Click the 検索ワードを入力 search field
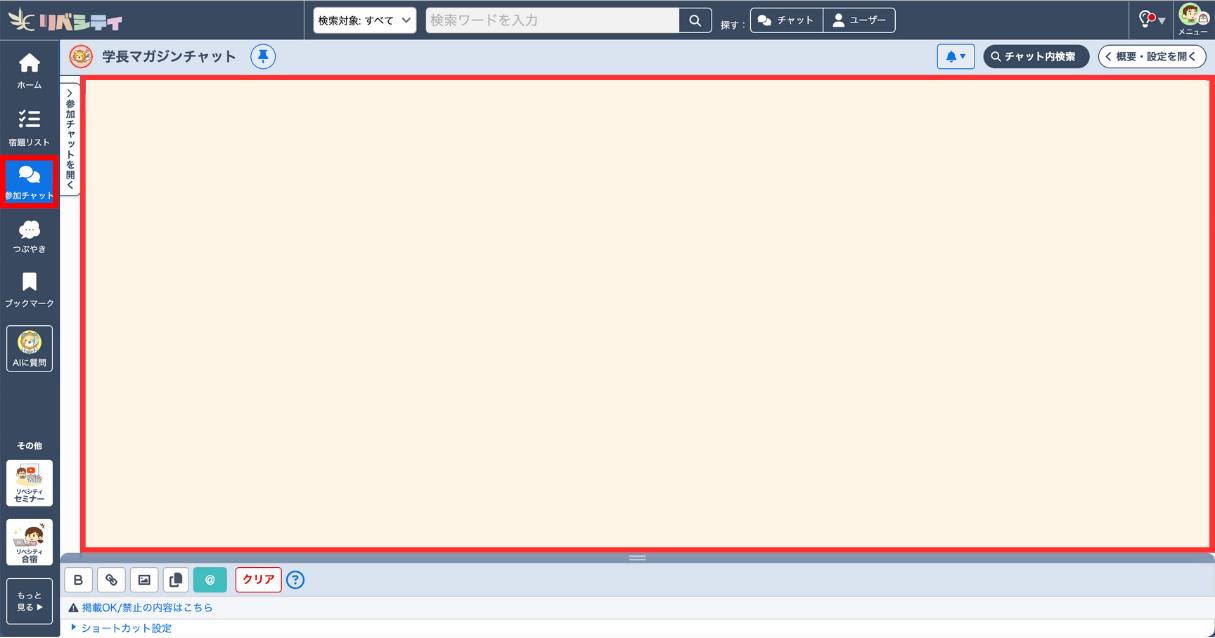The width and height of the screenshot is (1215, 638). pos(552,20)
